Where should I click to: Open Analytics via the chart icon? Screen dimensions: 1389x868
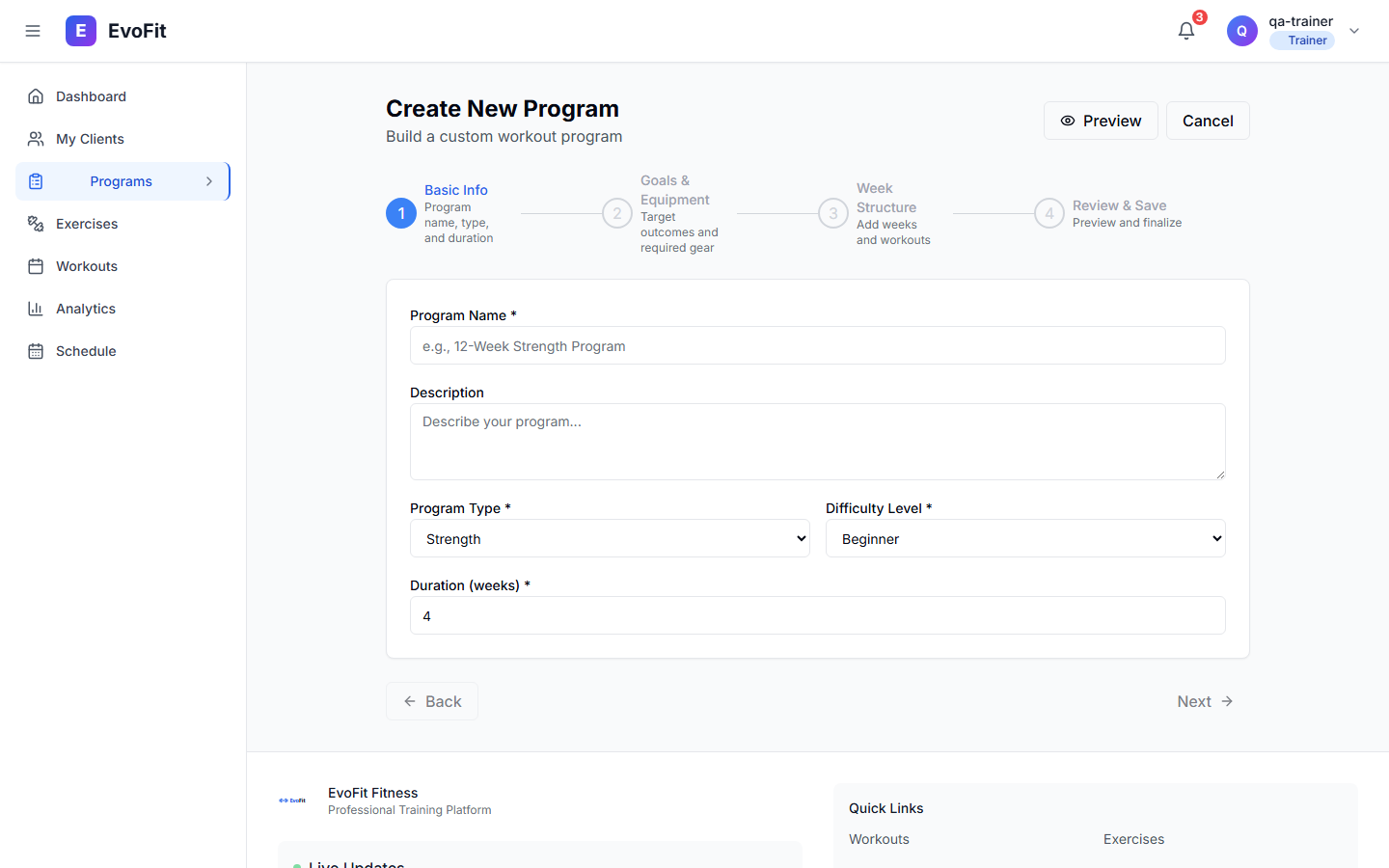[36, 309]
